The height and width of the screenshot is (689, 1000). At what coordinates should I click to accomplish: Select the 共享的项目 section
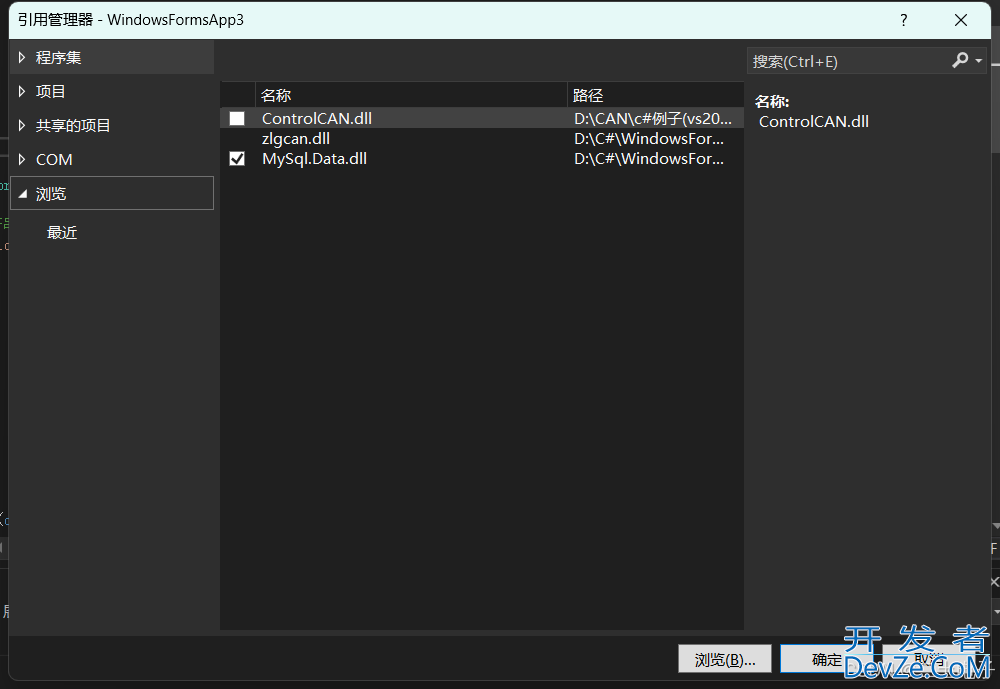[112, 125]
